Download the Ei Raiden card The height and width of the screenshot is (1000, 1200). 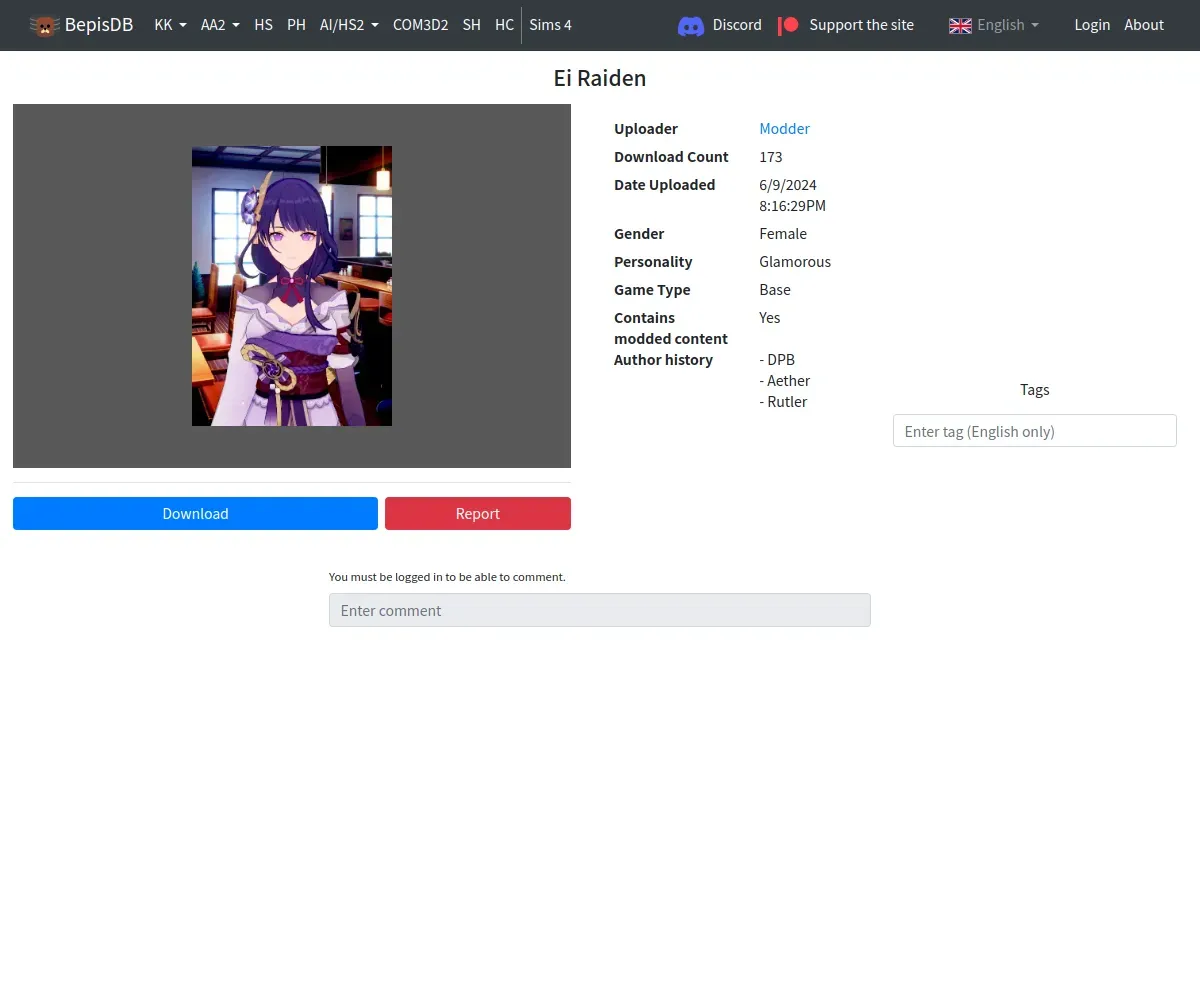(195, 513)
